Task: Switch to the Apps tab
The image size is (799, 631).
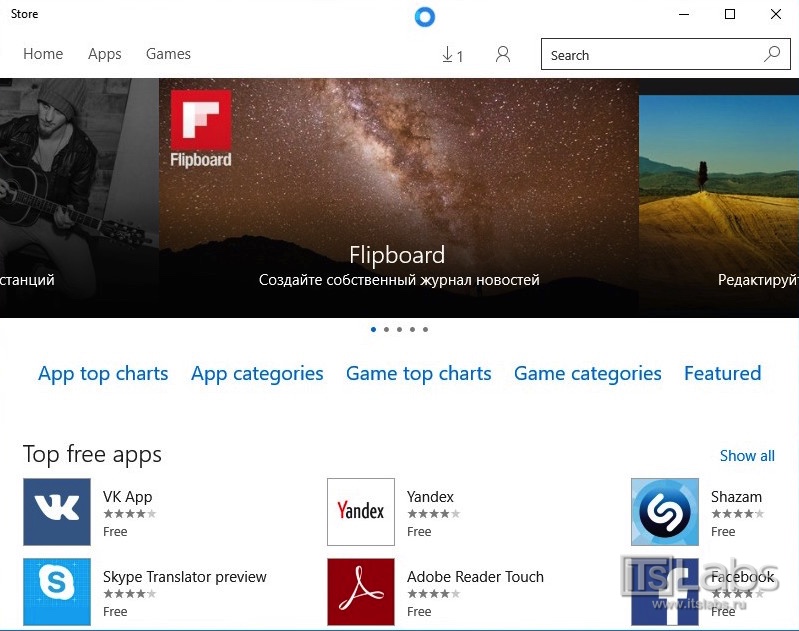Action: (104, 54)
